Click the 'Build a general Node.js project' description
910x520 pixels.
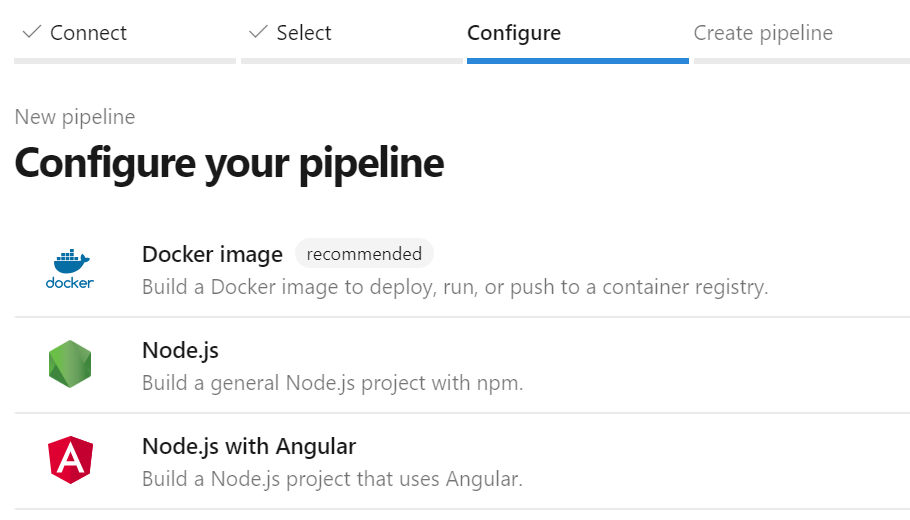click(333, 383)
